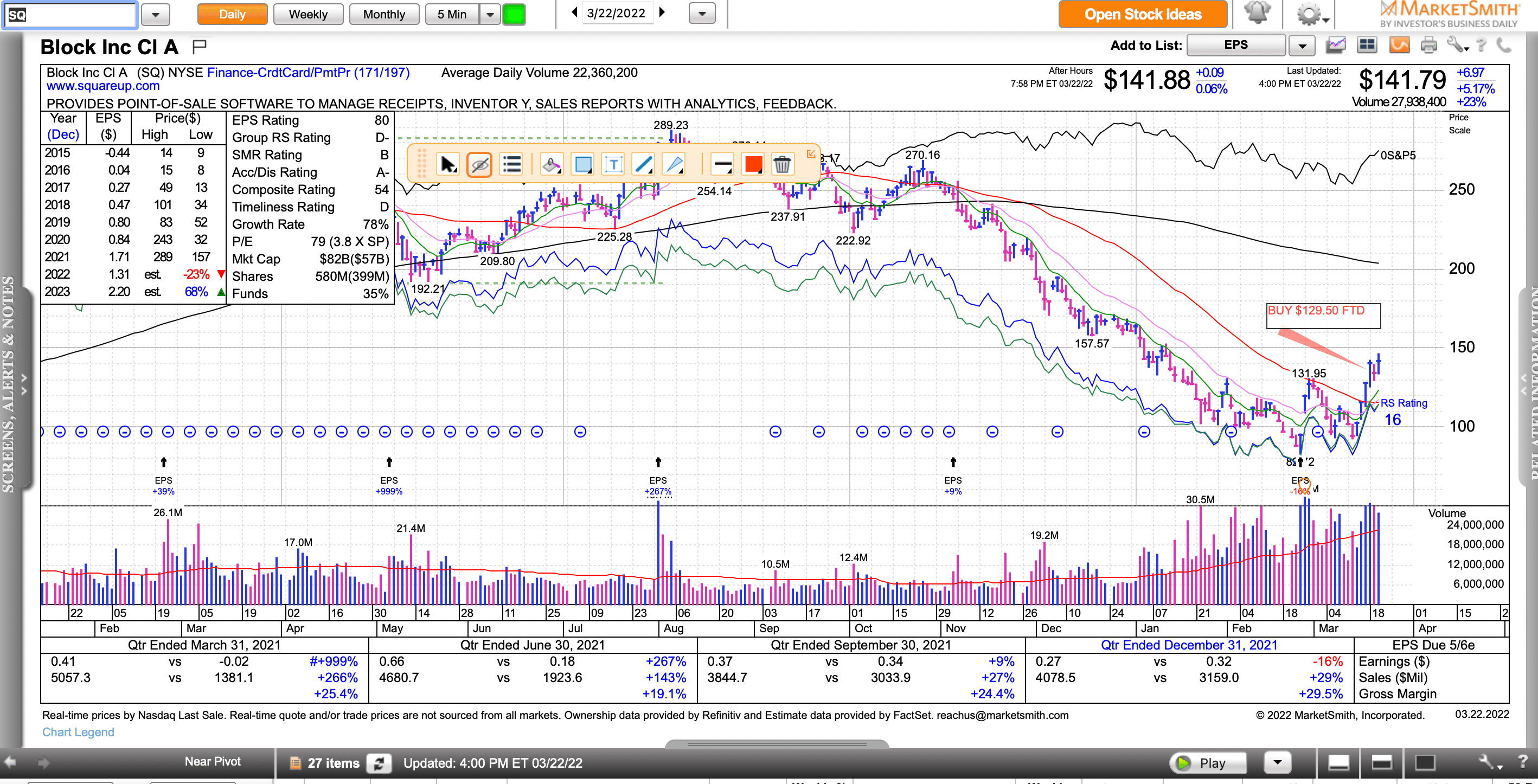Open Play speed options dropdown
This screenshot has height=784, width=1538.
click(x=1277, y=762)
